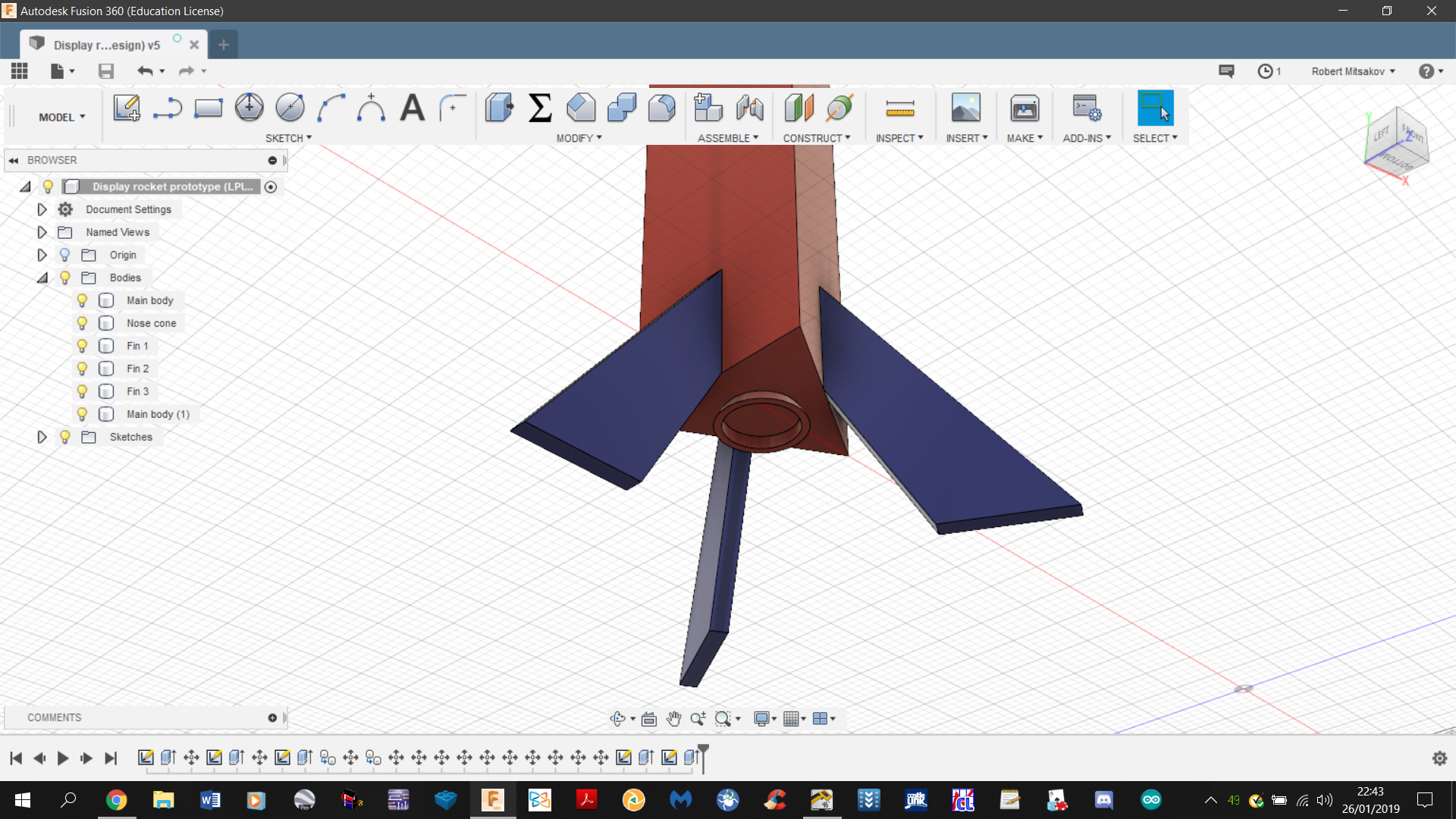This screenshot has width=1456, height=819.
Task: Pick the Rectangle sketch tool
Action: 208,108
